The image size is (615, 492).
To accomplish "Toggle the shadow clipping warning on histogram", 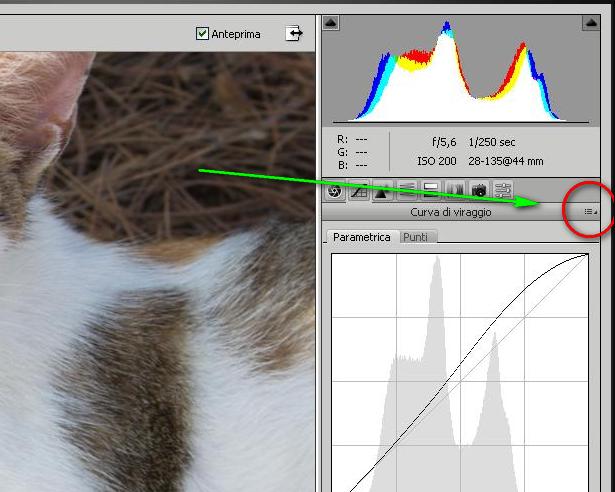I will click(x=333, y=23).
